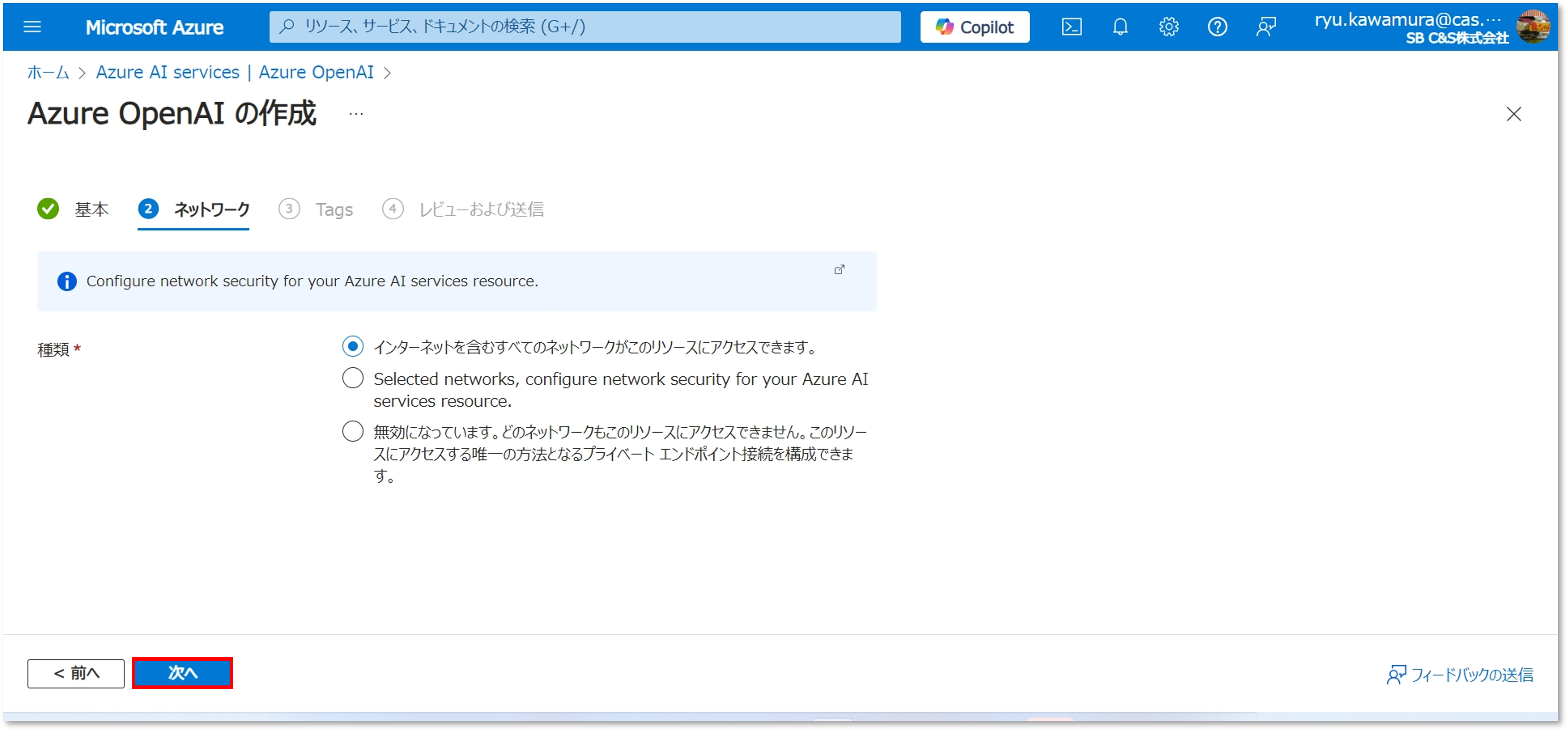Viewport: 1568px width, 731px height.
Task: Click the Azure OpenAI の作成 page title
Action: pyautogui.click(x=172, y=114)
